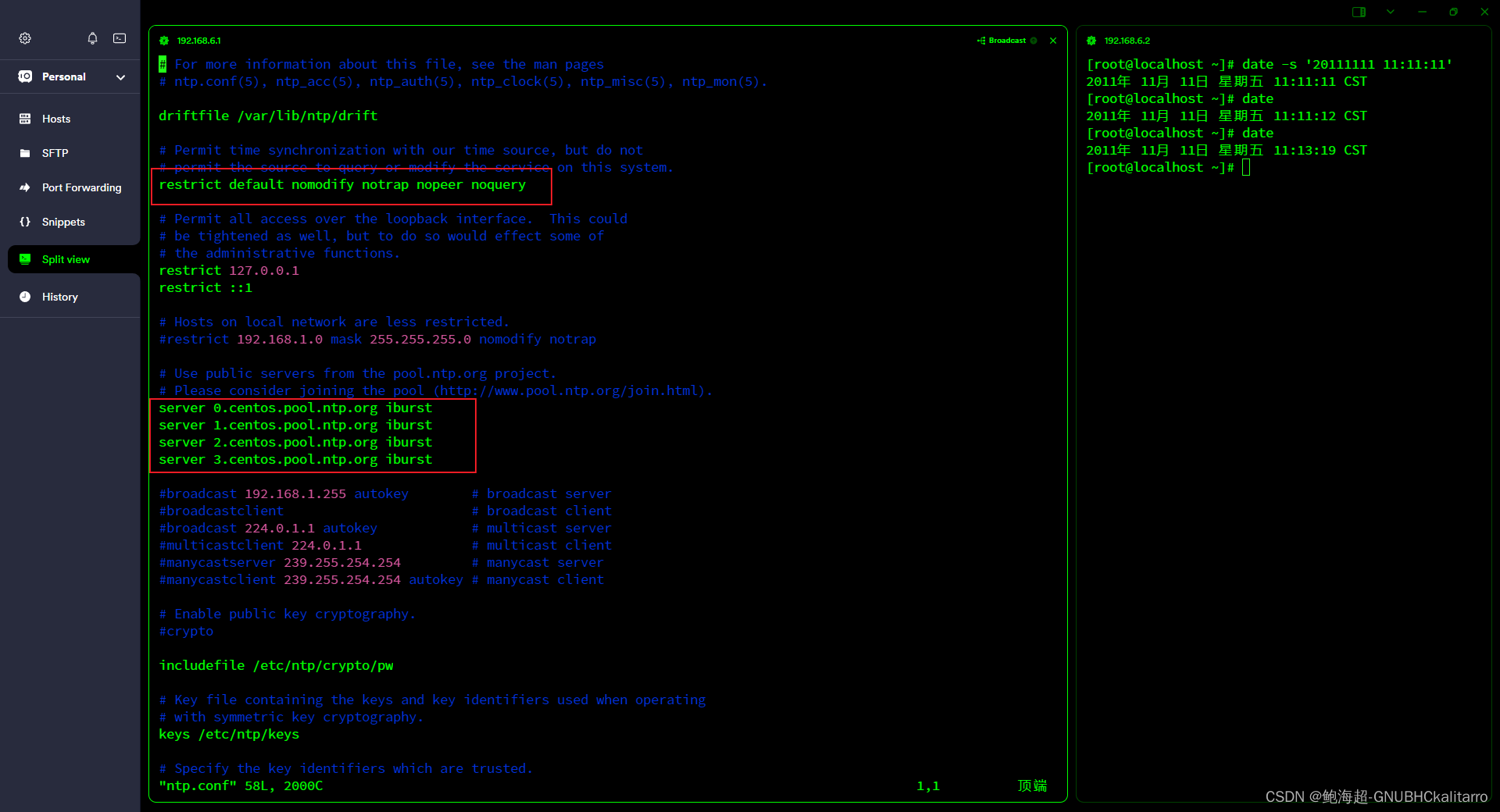Click the cursor at right terminal prompt
The height and width of the screenshot is (812, 1500).
click(x=1246, y=167)
